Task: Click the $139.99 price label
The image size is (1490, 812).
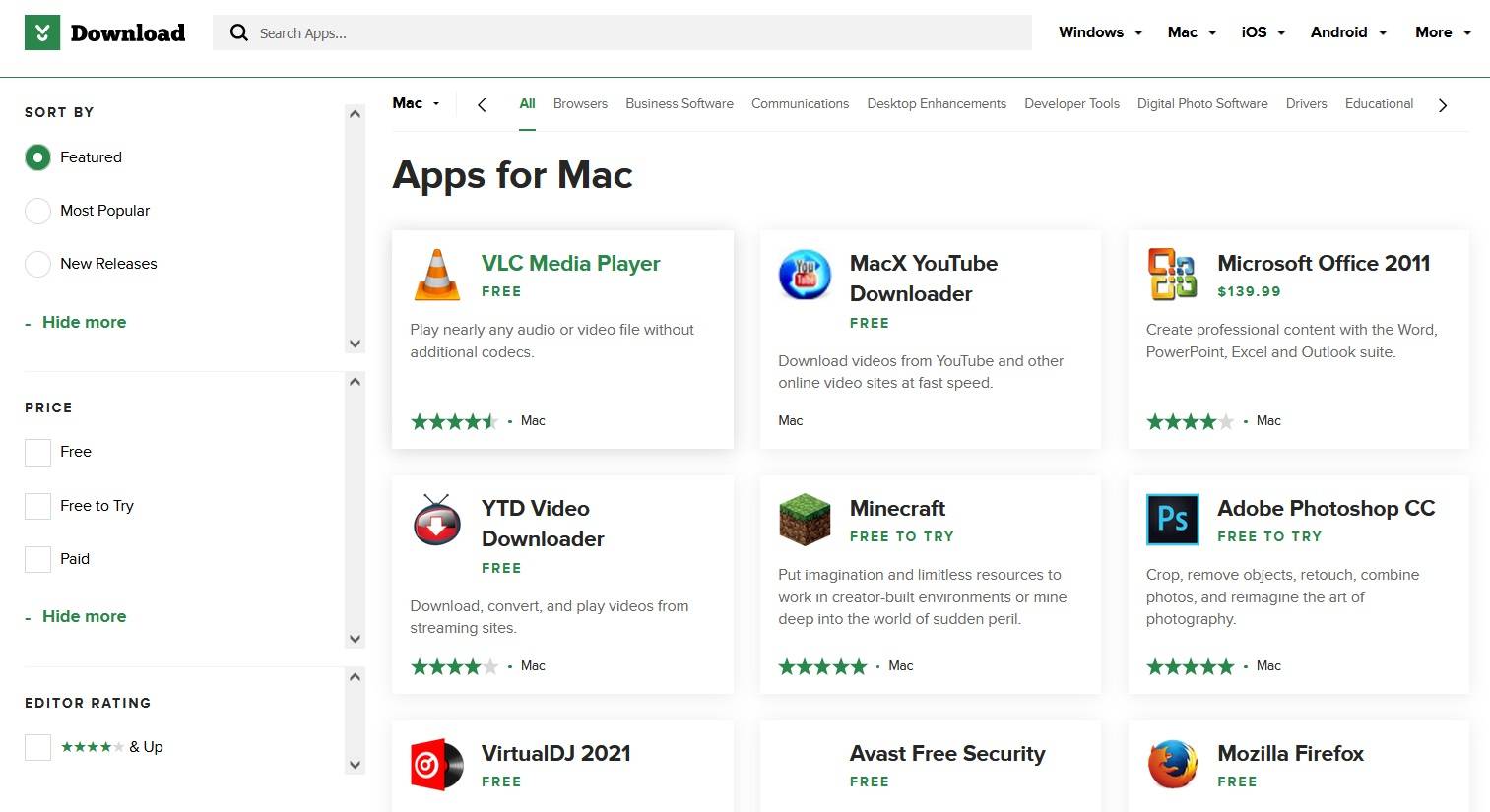Action: (x=1249, y=291)
